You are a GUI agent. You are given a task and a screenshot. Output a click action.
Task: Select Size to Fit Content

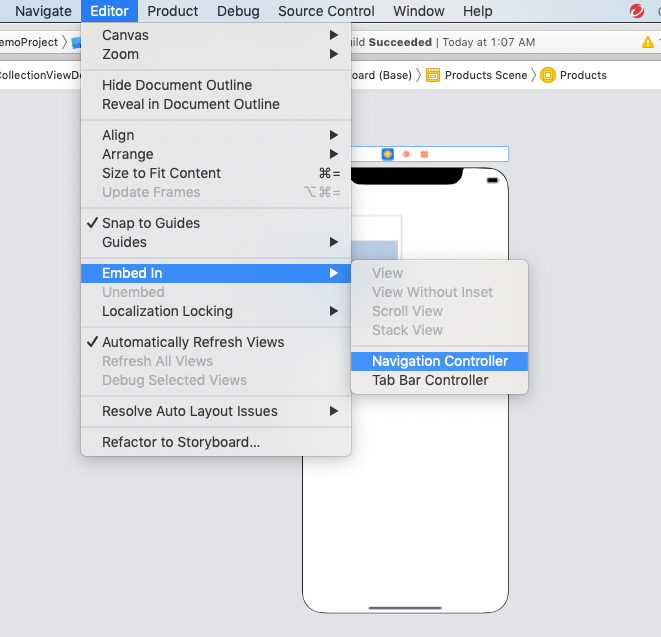(216, 173)
